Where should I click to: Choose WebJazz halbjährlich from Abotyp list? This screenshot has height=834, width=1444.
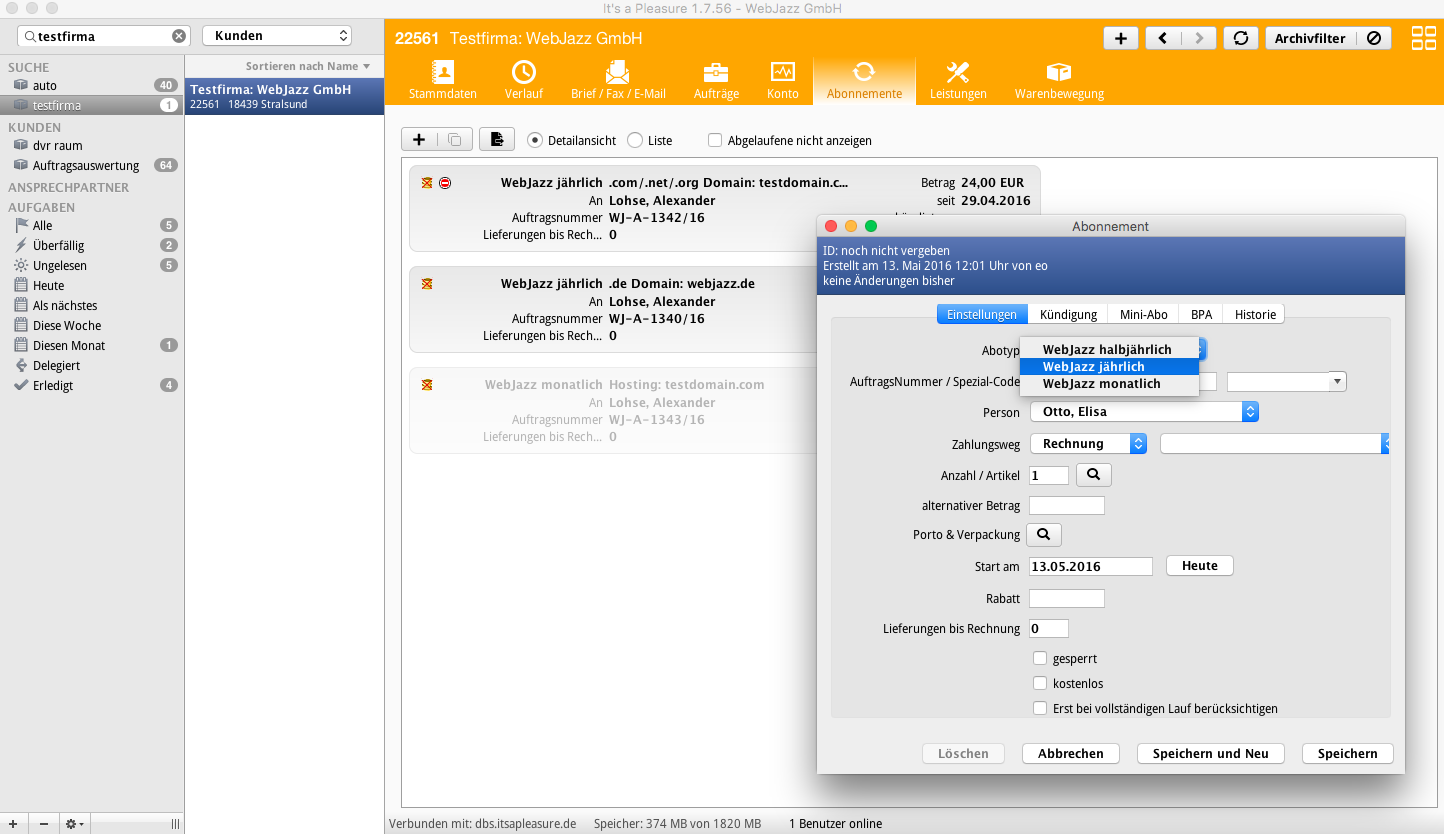[1109, 349]
